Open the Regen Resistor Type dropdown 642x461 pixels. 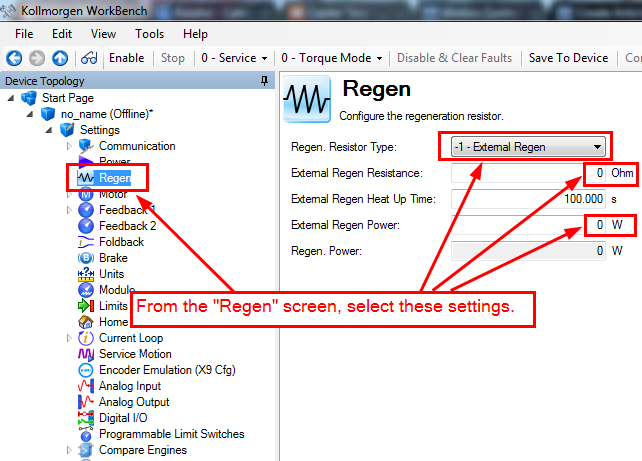click(x=528, y=147)
